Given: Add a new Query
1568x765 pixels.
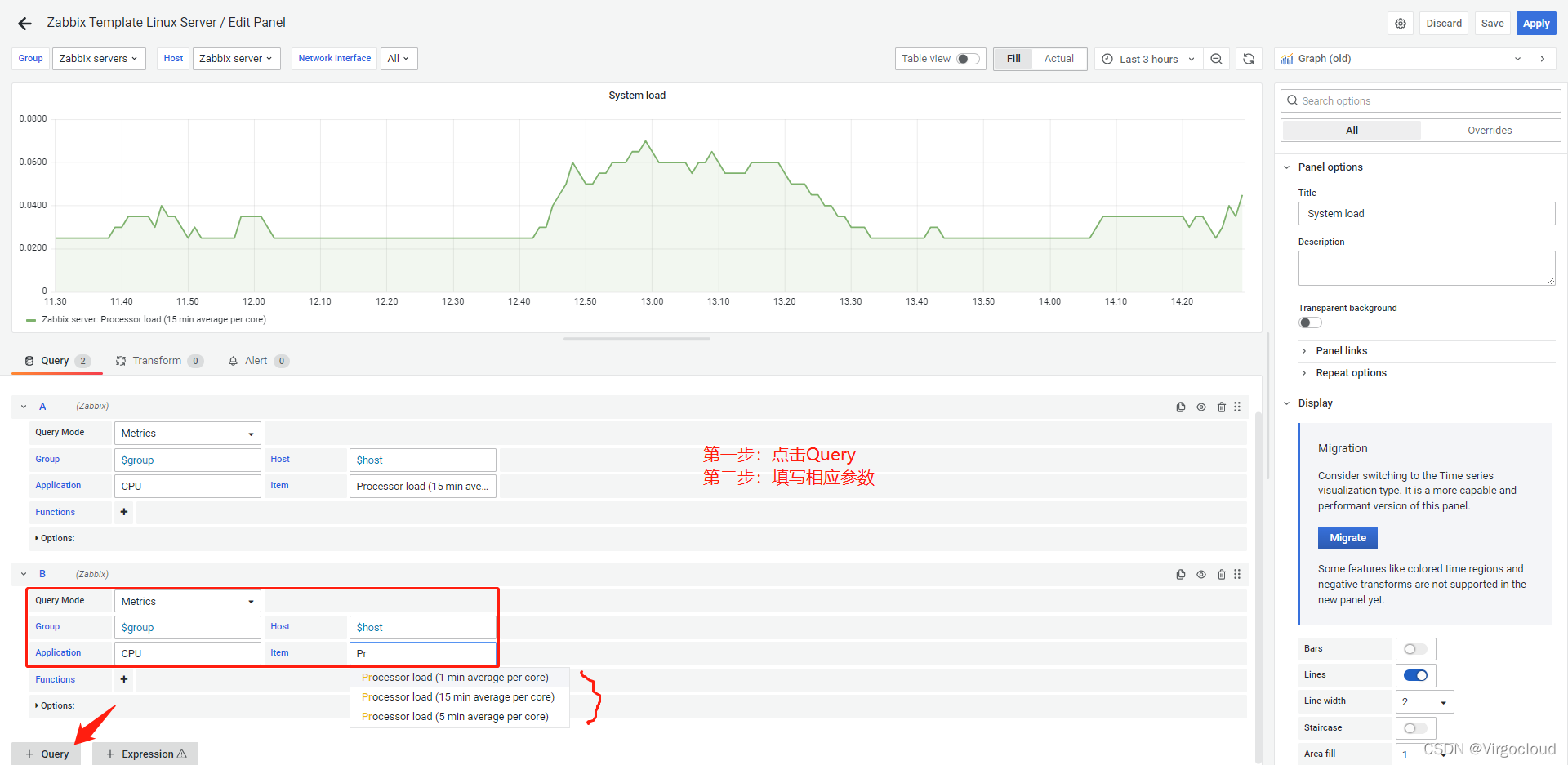Looking at the screenshot, I should pyautogui.click(x=47, y=754).
